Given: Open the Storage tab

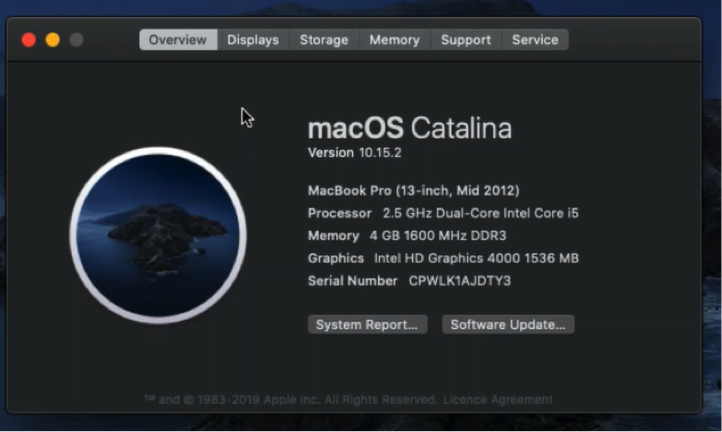Looking at the screenshot, I should coord(324,40).
